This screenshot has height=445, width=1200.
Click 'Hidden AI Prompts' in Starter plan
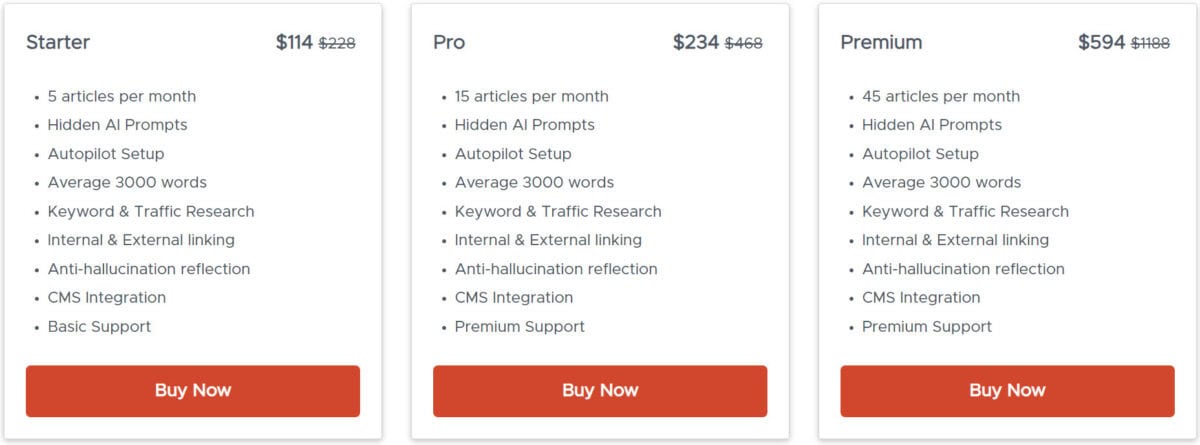pos(118,125)
